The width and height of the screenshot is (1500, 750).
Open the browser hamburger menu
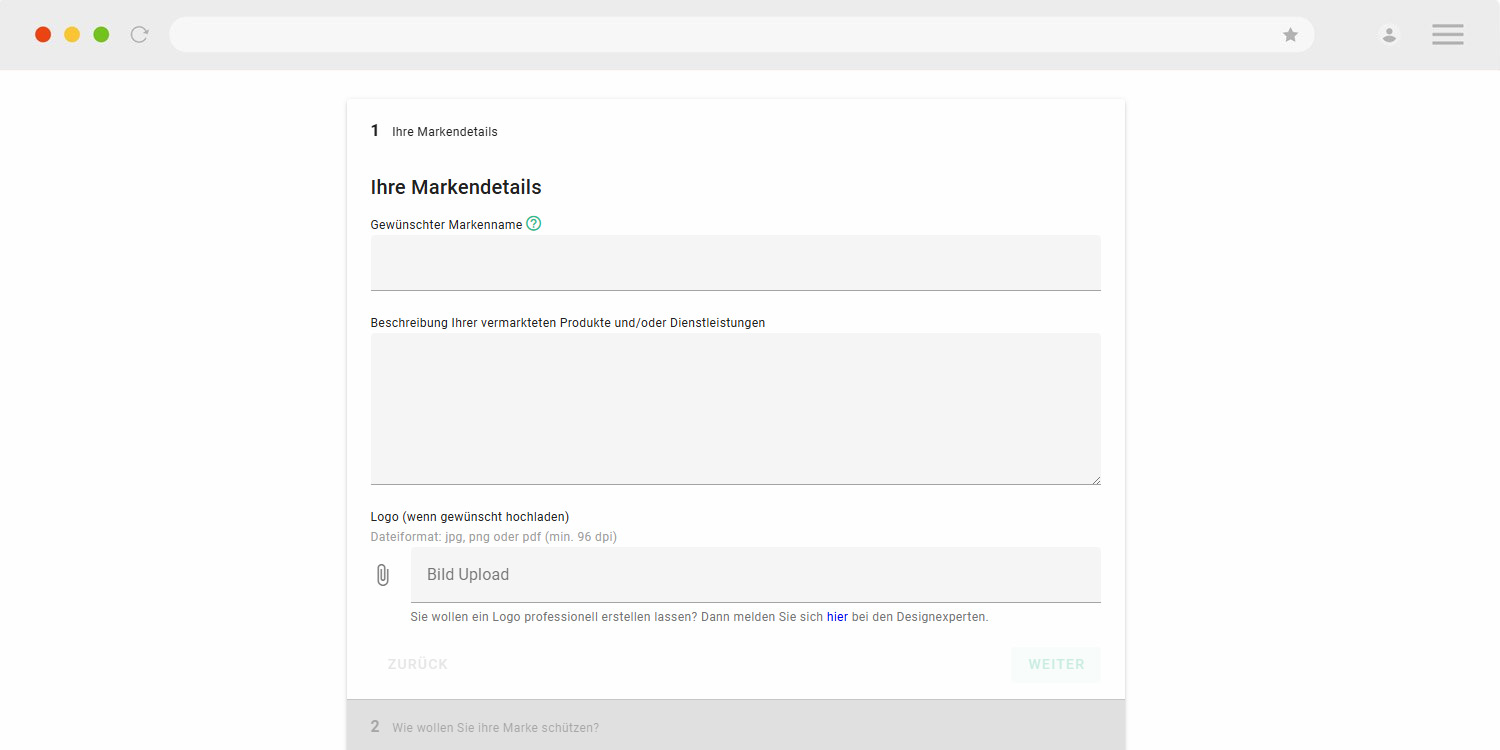[1448, 35]
